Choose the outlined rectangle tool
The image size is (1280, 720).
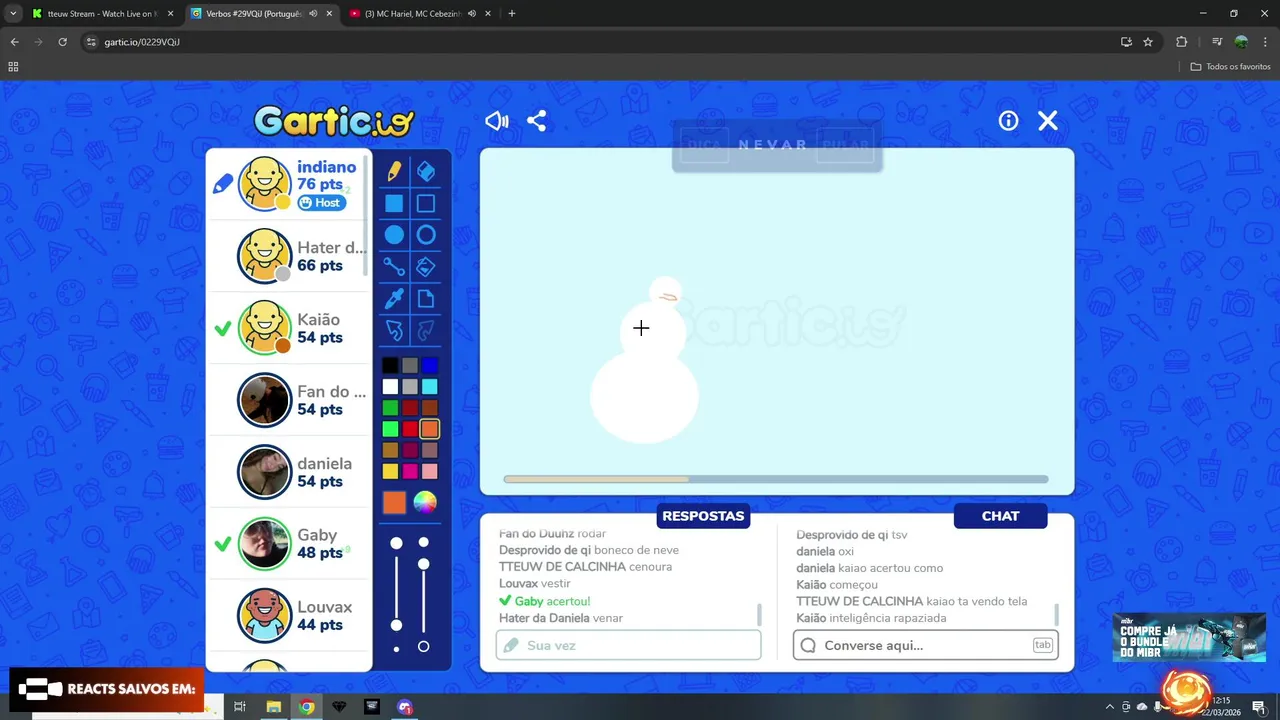pos(426,203)
